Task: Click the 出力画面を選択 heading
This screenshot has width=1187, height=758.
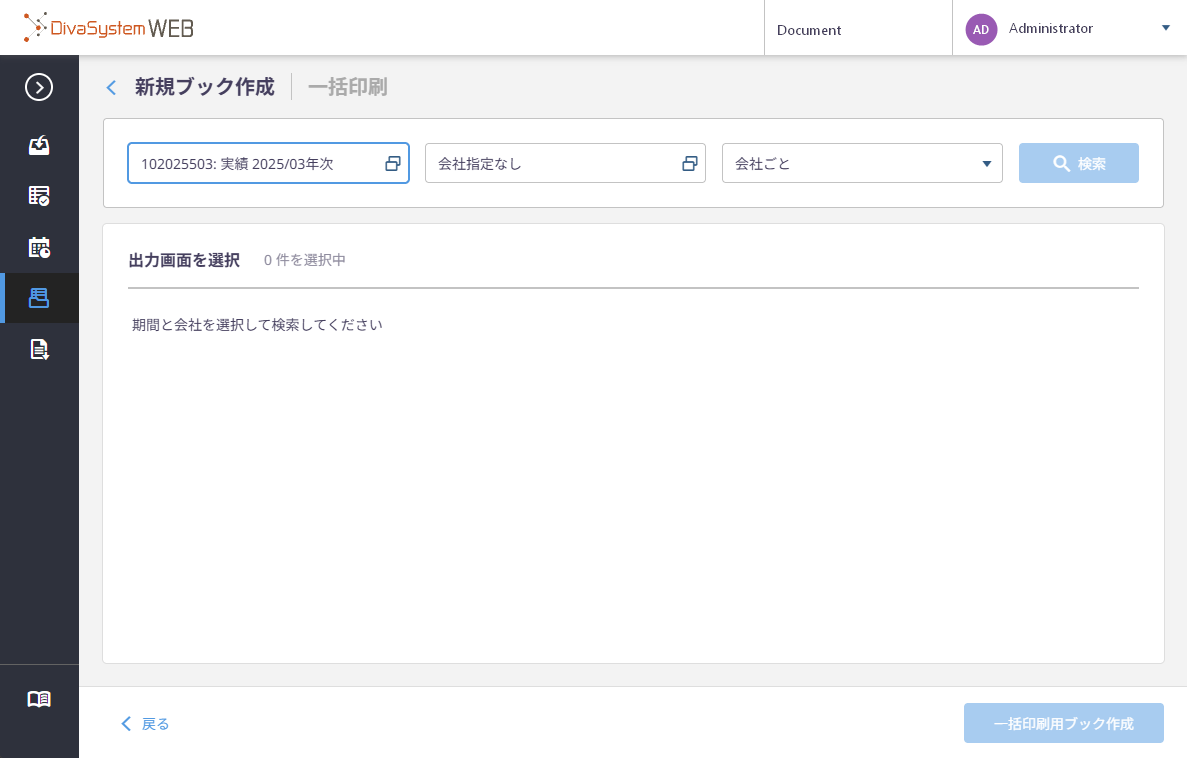Action: click(x=184, y=260)
